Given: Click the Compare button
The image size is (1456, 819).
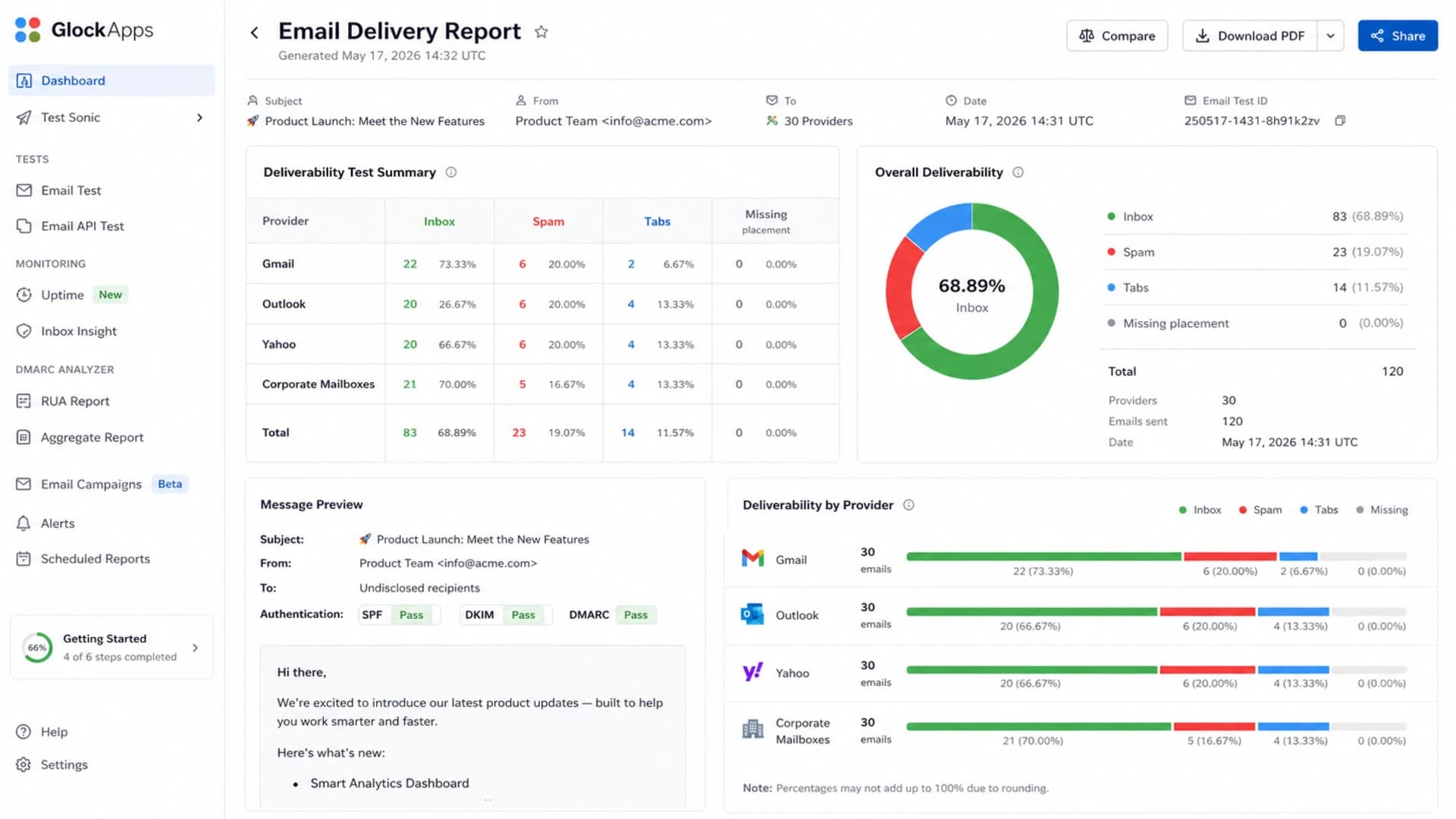Looking at the screenshot, I should point(1117,36).
